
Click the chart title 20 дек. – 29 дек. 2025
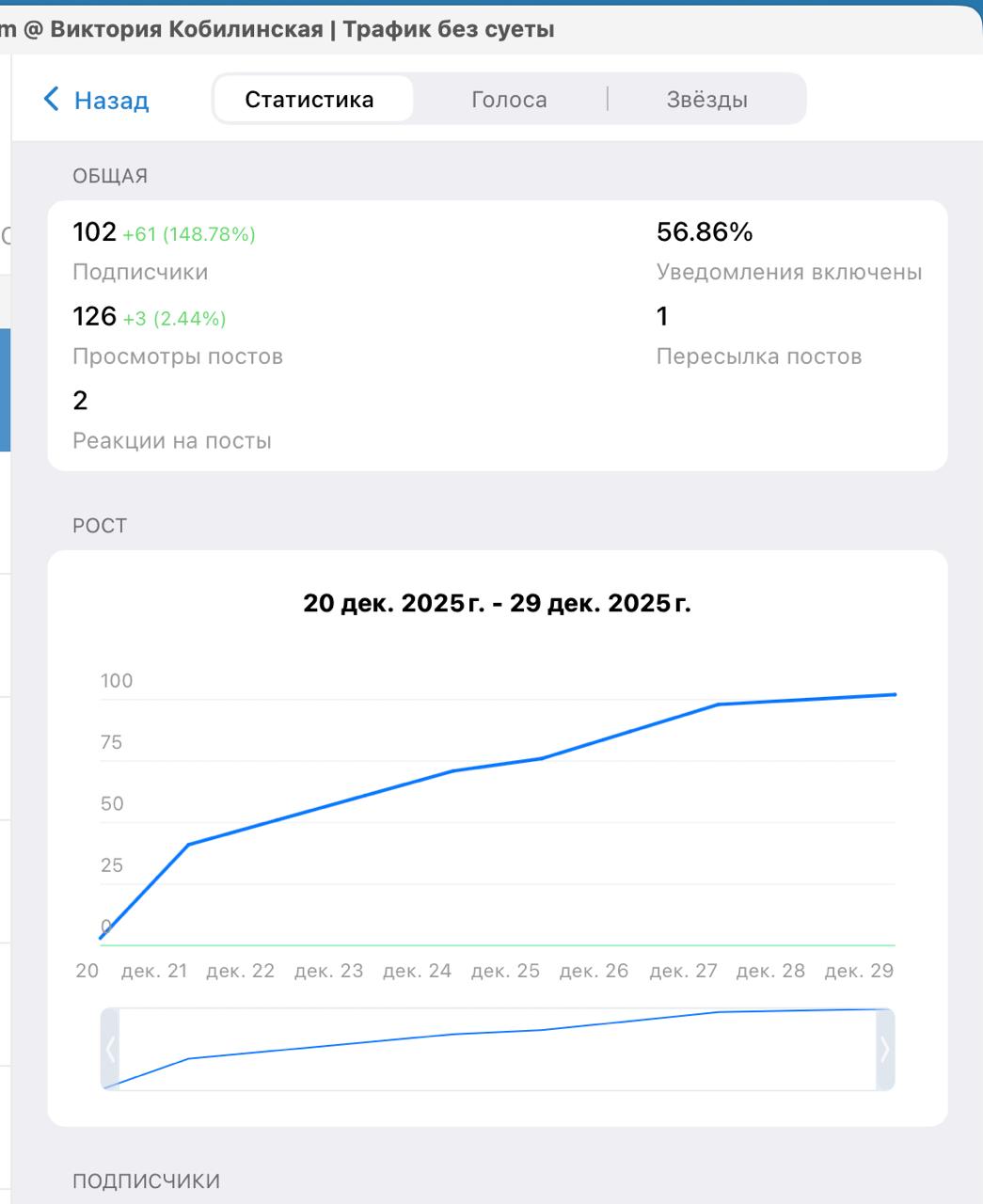[x=497, y=603]
